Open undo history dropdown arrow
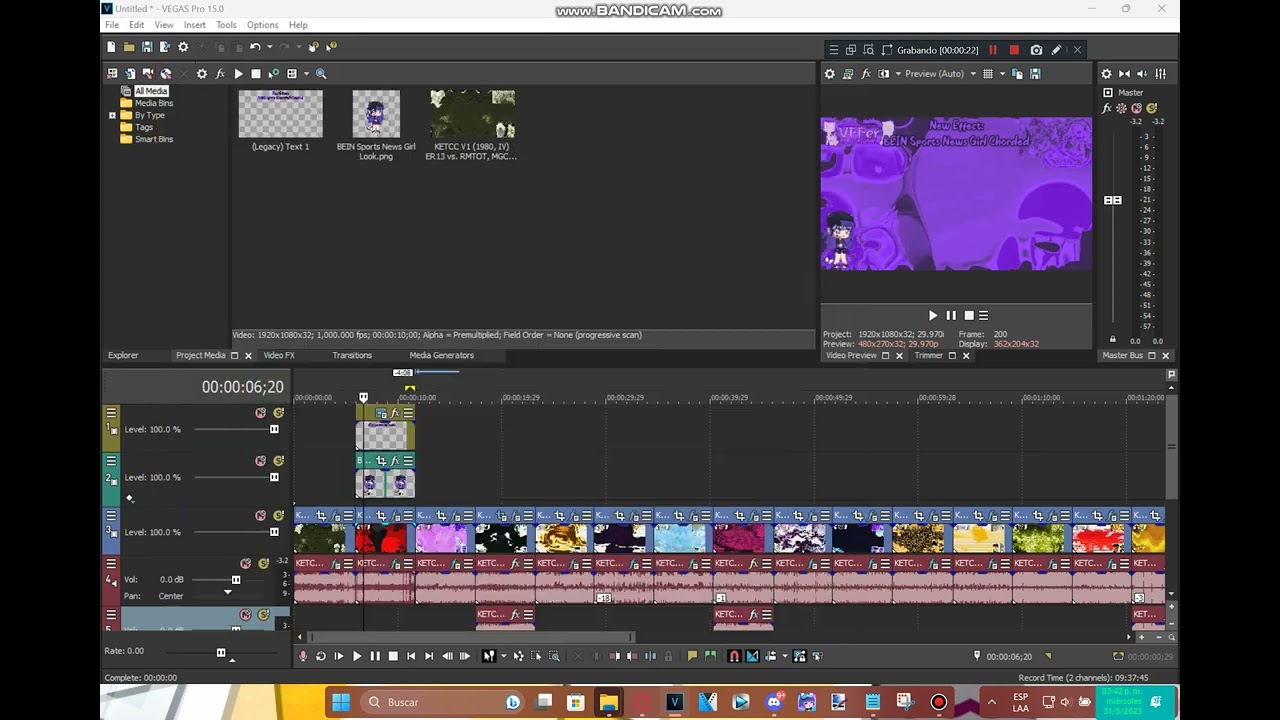Viewport: 1280px width, 720px height. pos(268,47)
